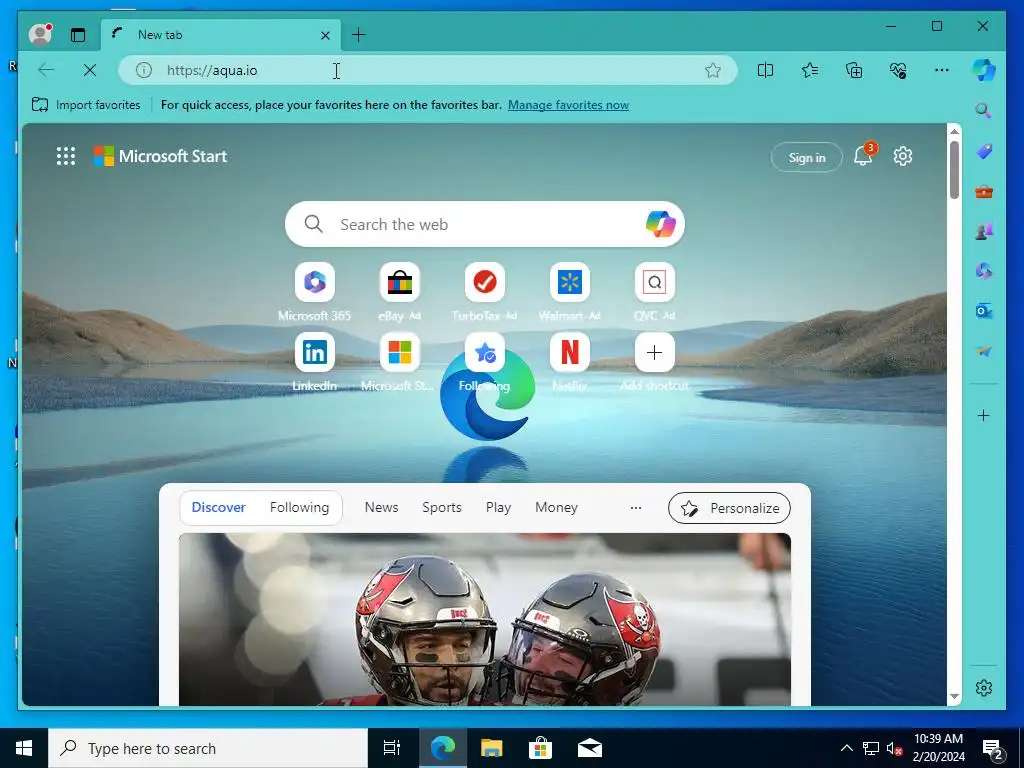Open the tab actions menu icon
The width and height of the screenshot is (1024, 768).
[x=78, y=35]
